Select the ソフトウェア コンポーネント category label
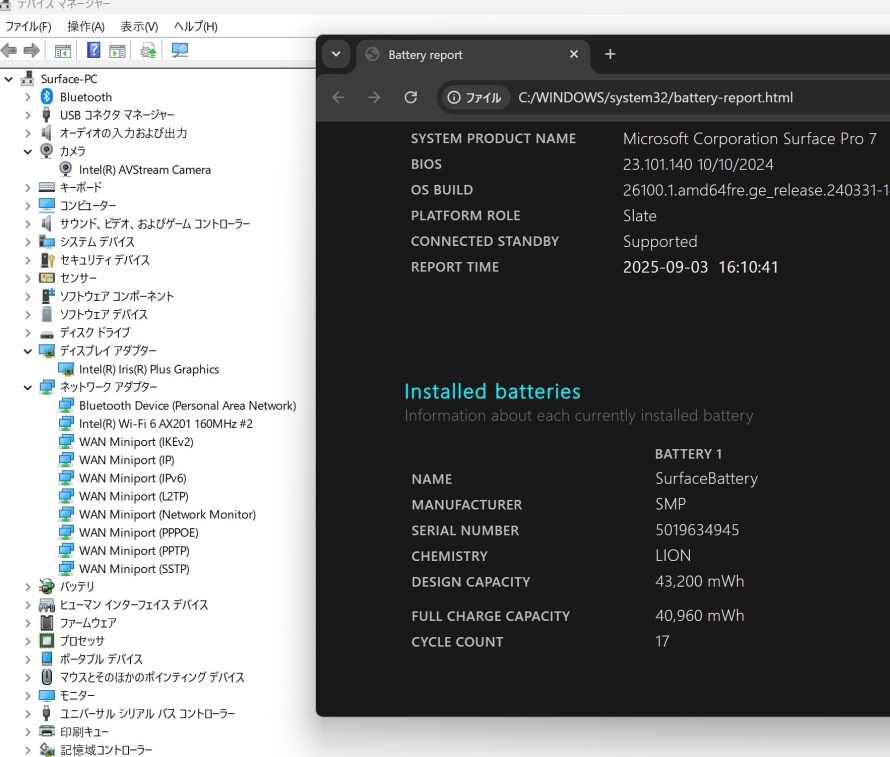 tap(117, 296)
